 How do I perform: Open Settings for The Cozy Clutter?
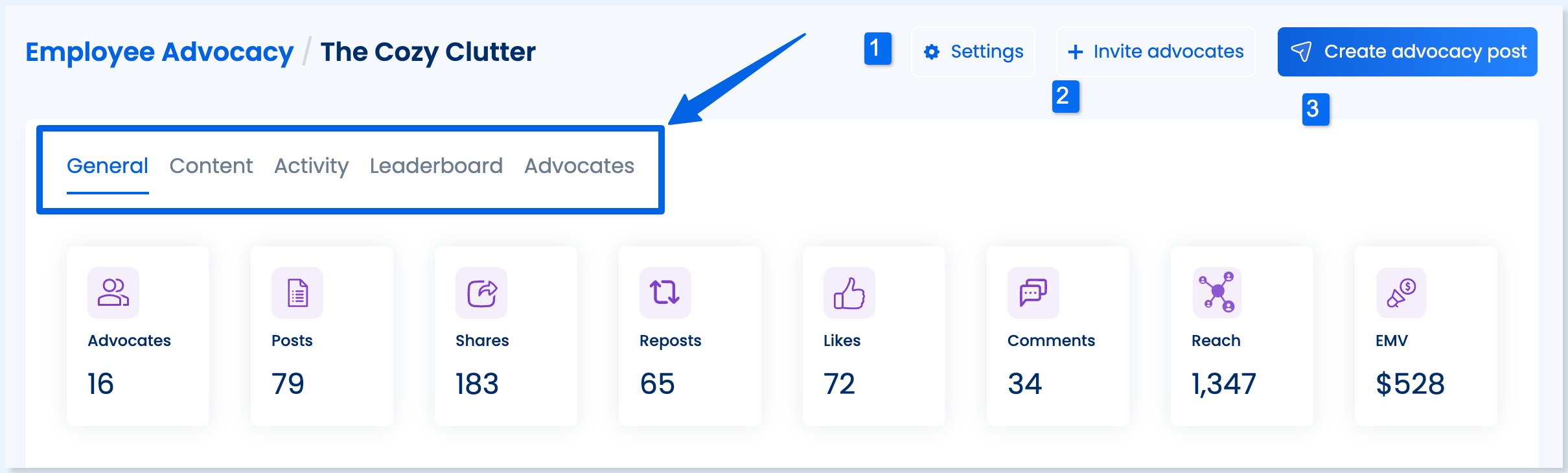tap(973, 51)
